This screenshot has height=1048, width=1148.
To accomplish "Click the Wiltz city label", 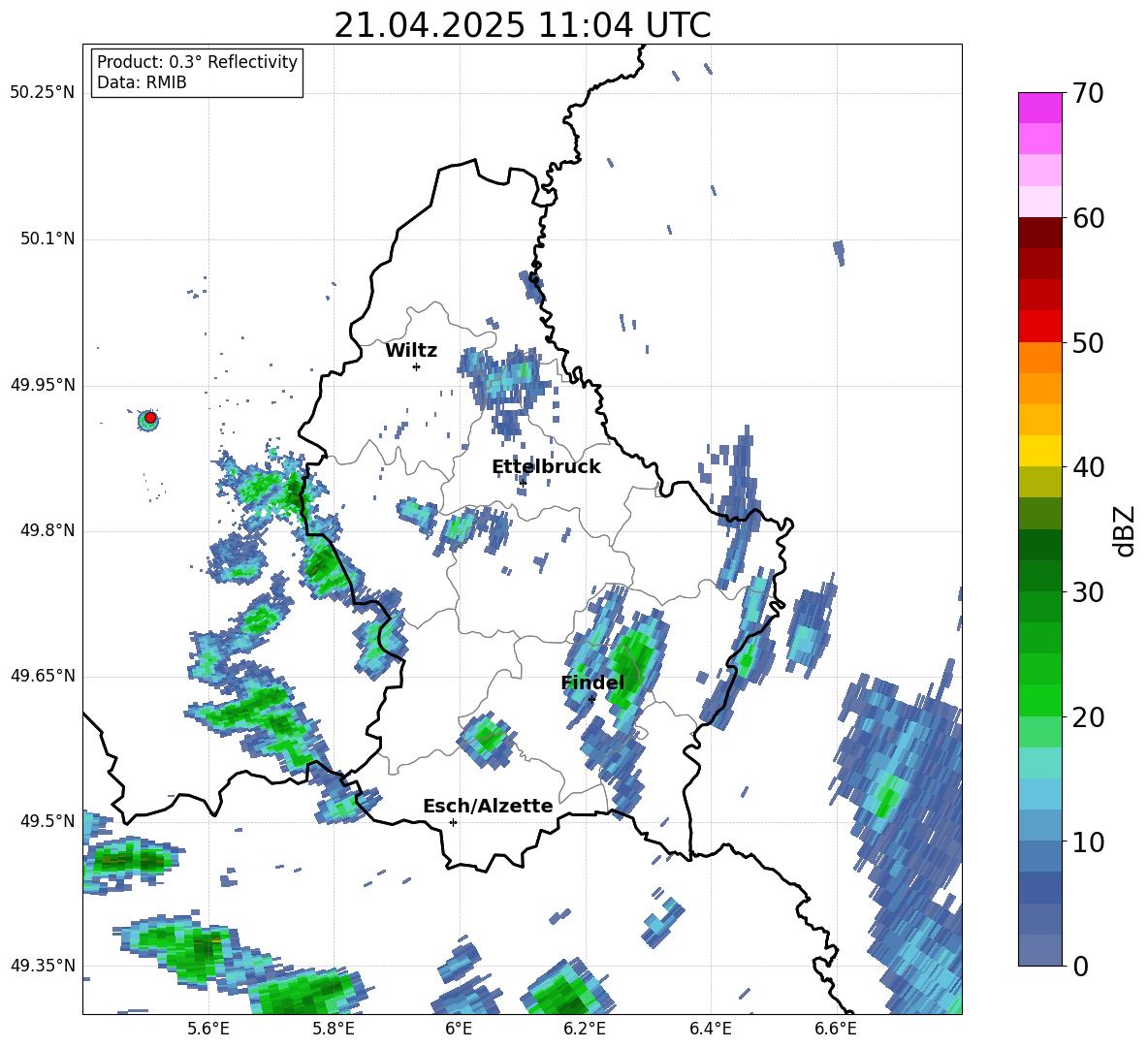I will [411, 351].
